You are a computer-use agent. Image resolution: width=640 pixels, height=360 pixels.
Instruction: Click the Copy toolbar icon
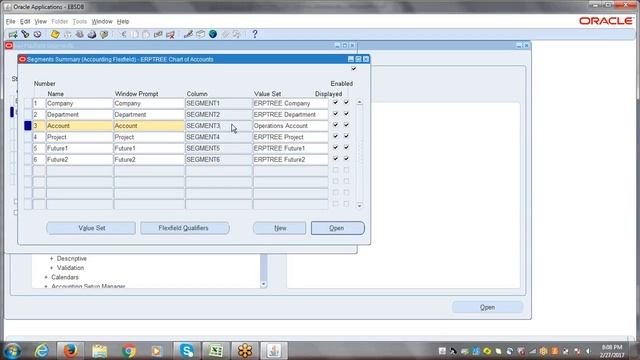pos(135,34)
